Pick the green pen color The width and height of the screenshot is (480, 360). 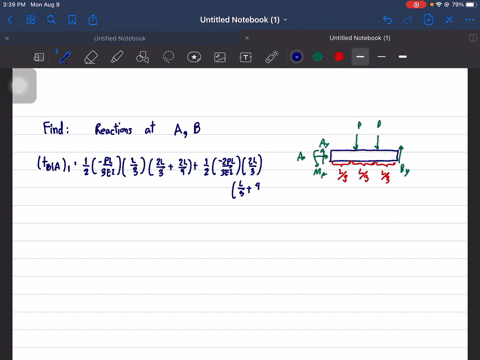pyautogui.click(x=318, y=57)
